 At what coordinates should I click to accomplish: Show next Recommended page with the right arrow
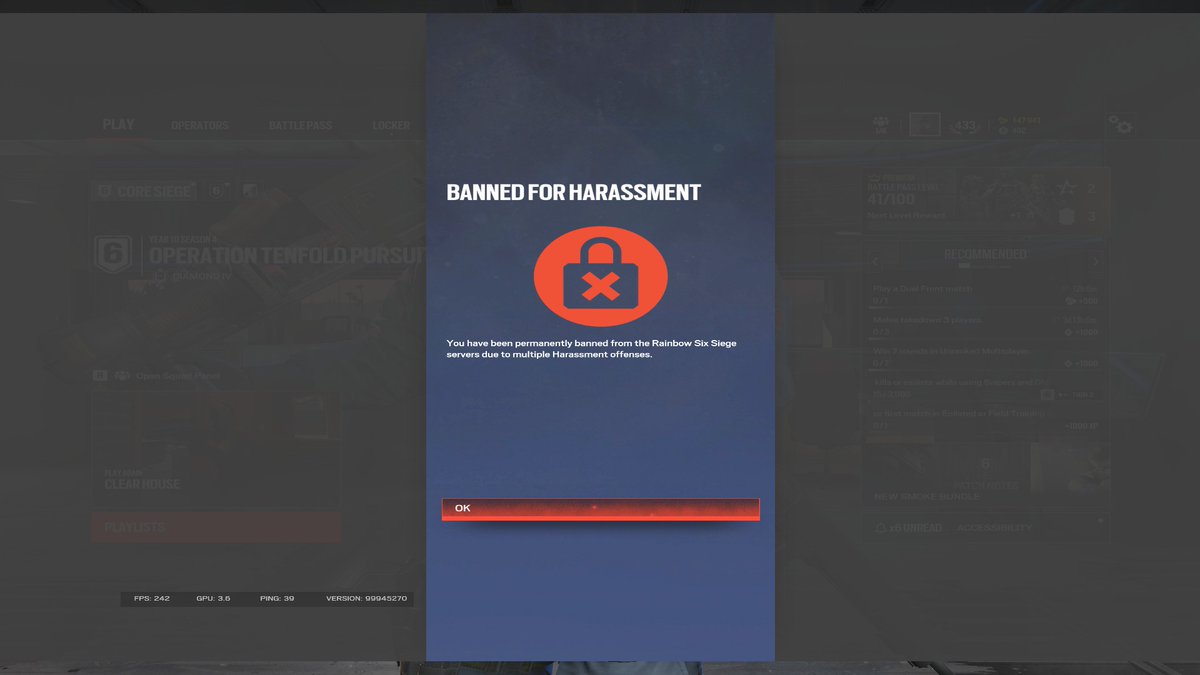pyautogui.click(x=1096, y=261)
